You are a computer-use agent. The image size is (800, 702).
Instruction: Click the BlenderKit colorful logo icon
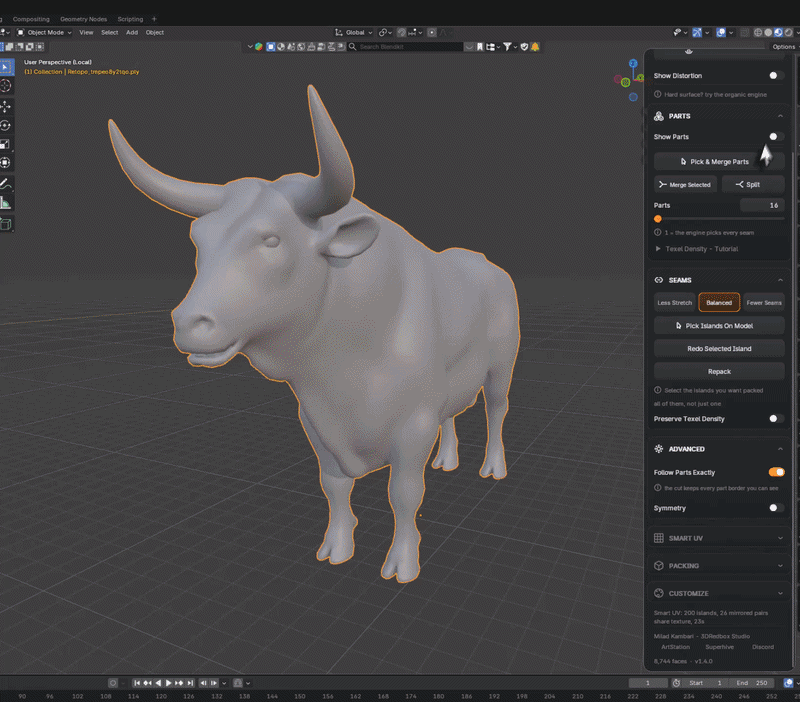(x=259, y=47)
